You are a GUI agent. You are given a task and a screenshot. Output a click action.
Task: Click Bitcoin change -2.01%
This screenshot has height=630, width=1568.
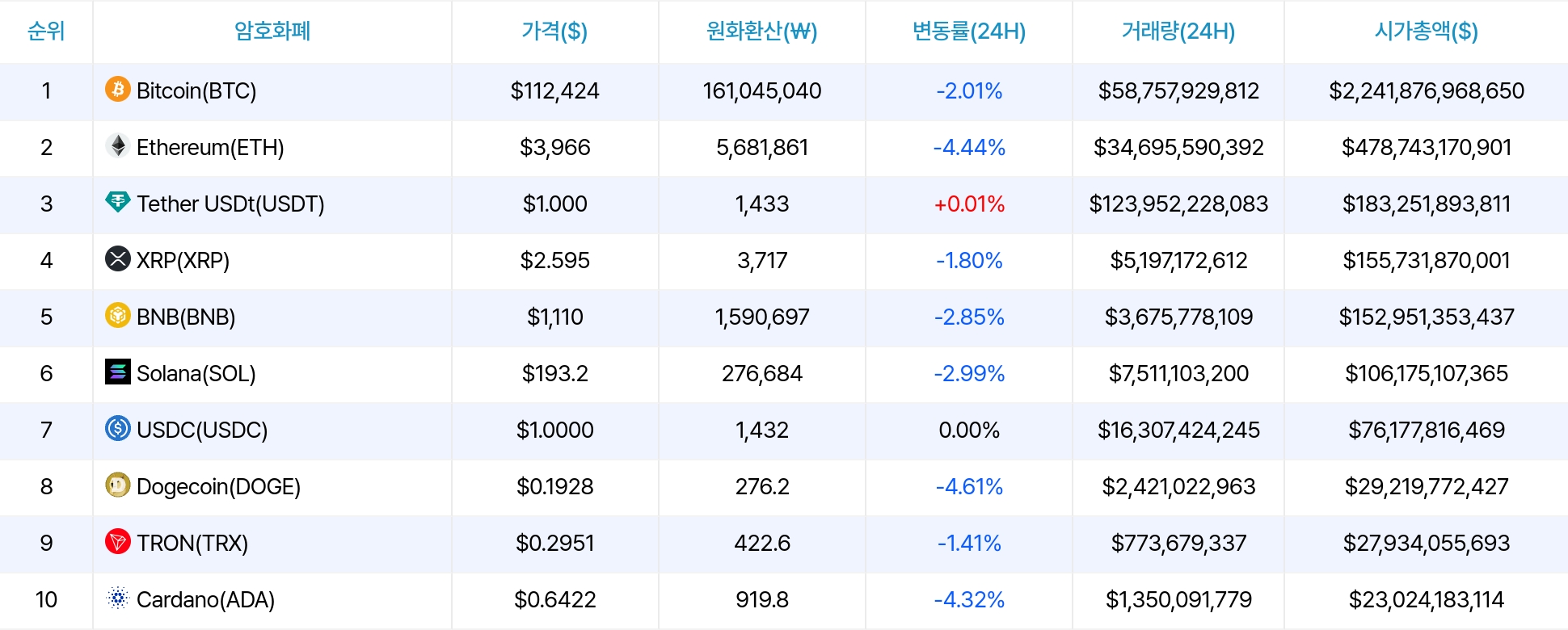point(969,91)
